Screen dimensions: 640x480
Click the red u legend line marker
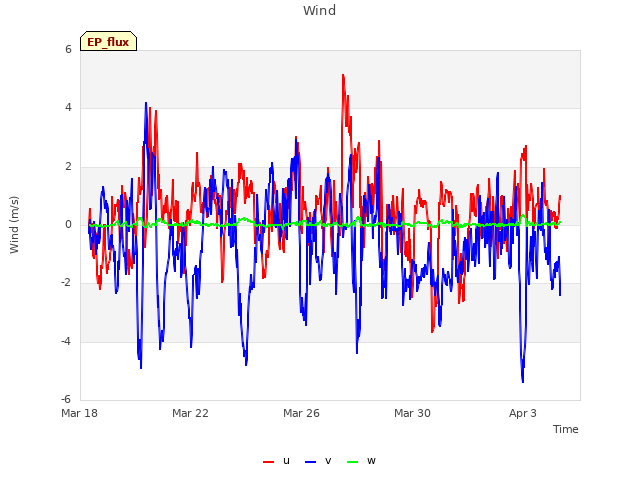269,462
